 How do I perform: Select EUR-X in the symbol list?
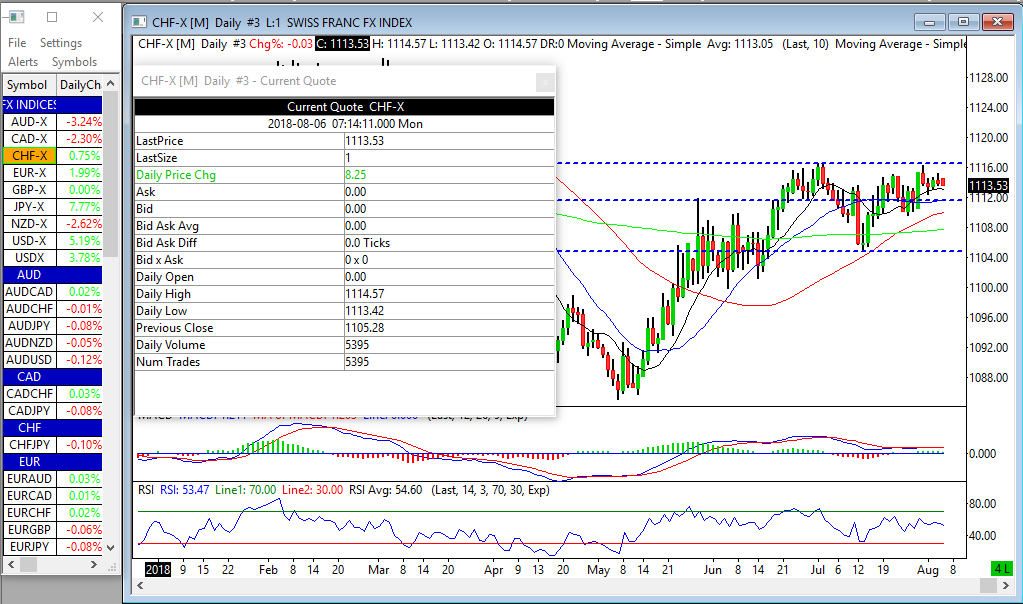point(29,173)
